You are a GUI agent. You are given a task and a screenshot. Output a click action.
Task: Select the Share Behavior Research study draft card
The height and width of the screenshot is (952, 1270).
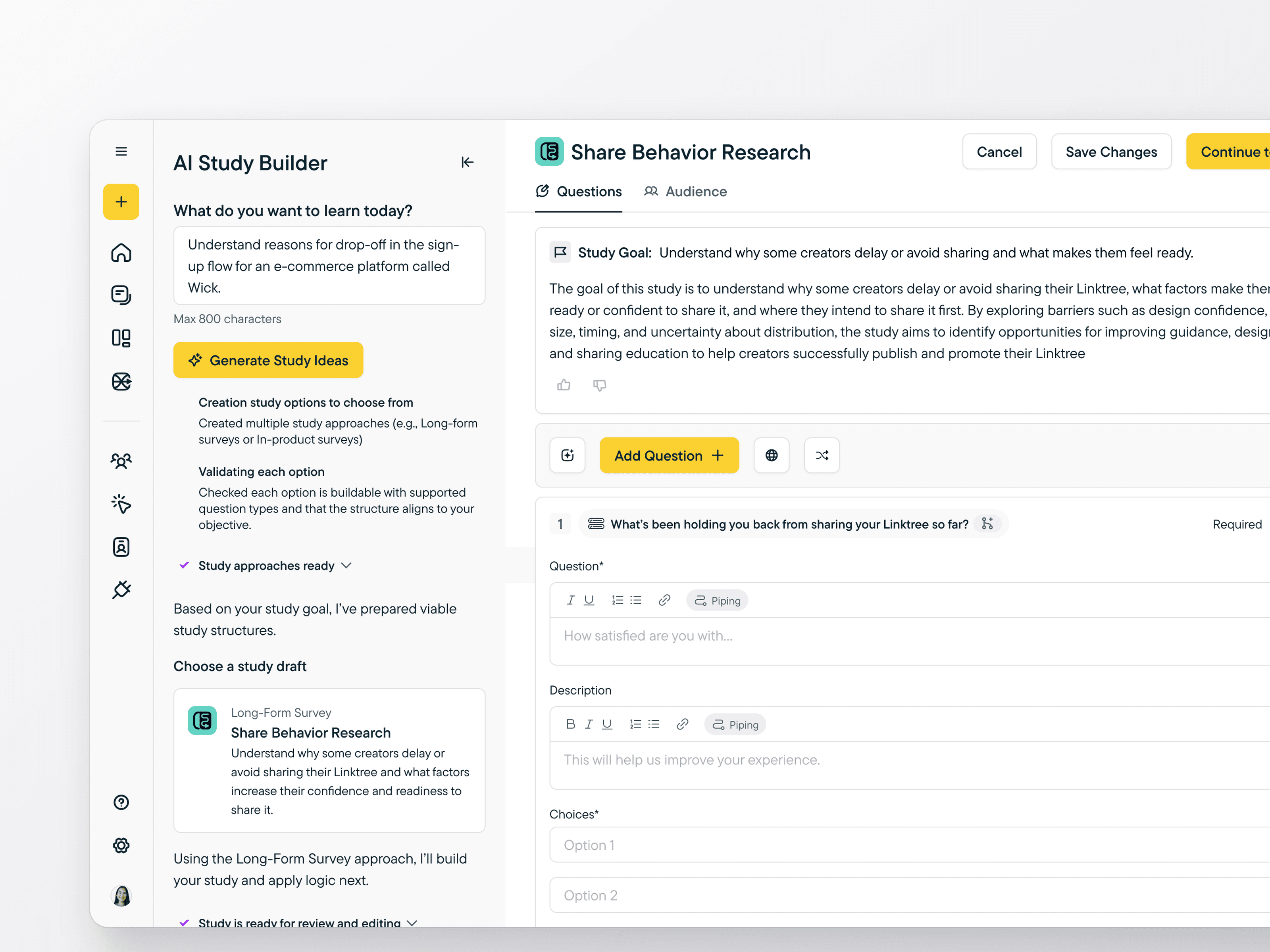coord(329,760)
